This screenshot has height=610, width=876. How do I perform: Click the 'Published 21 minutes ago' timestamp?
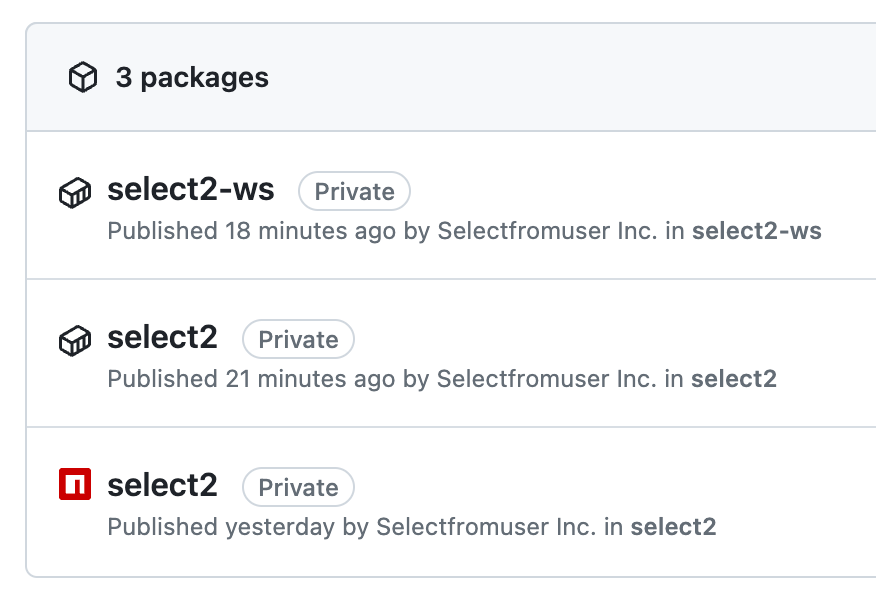pos(251,379)
